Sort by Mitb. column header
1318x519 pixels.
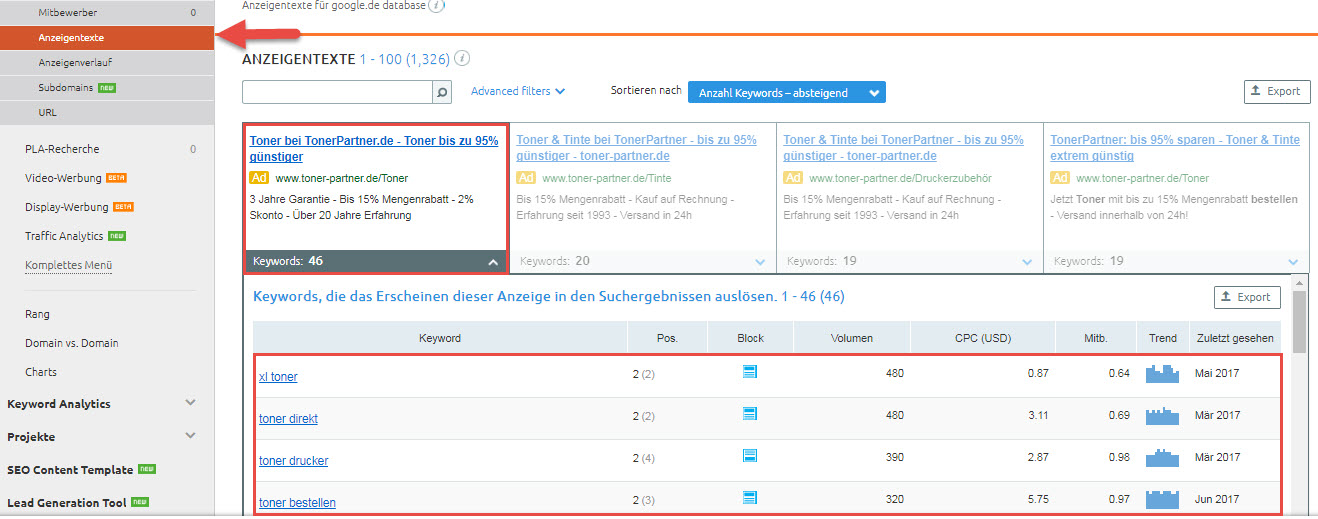[x=1096, y=338]
